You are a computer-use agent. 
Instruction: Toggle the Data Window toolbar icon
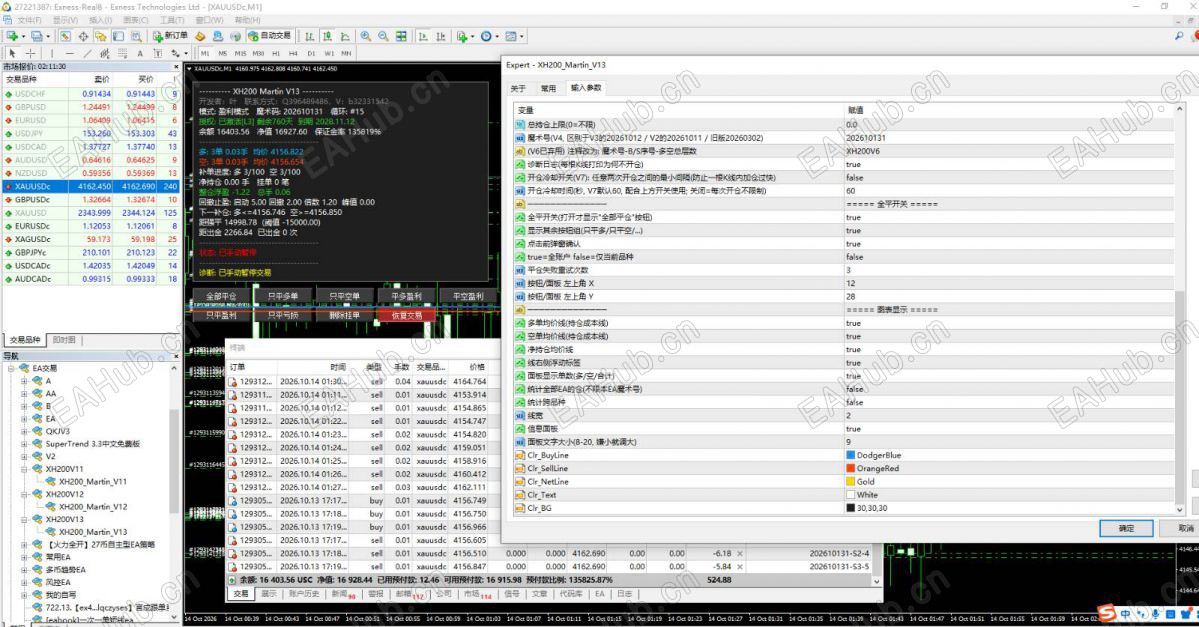(x=83, y=36)
